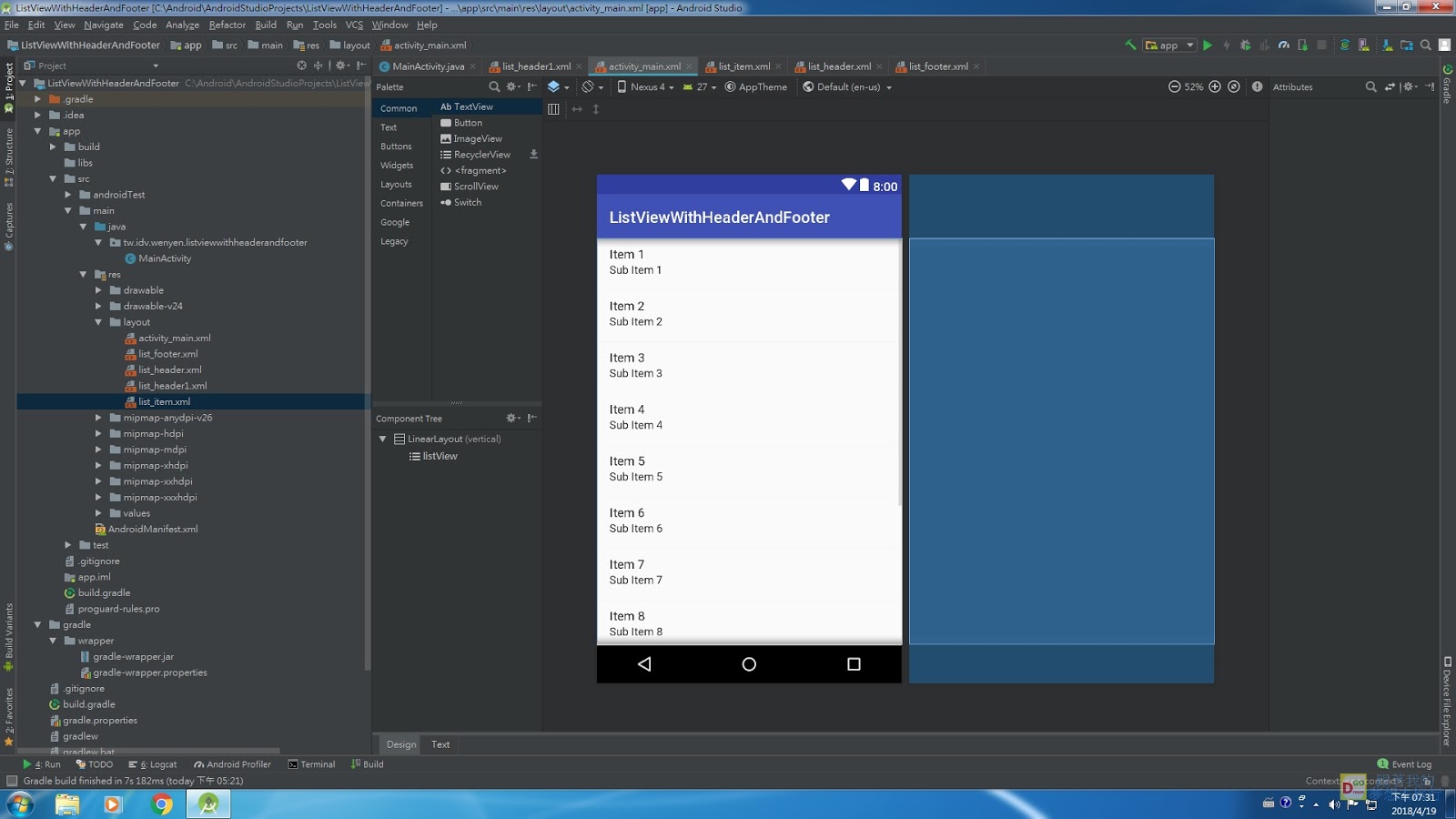
Task: Click AppTheme in the design toolbar
Action: point(763,87)
